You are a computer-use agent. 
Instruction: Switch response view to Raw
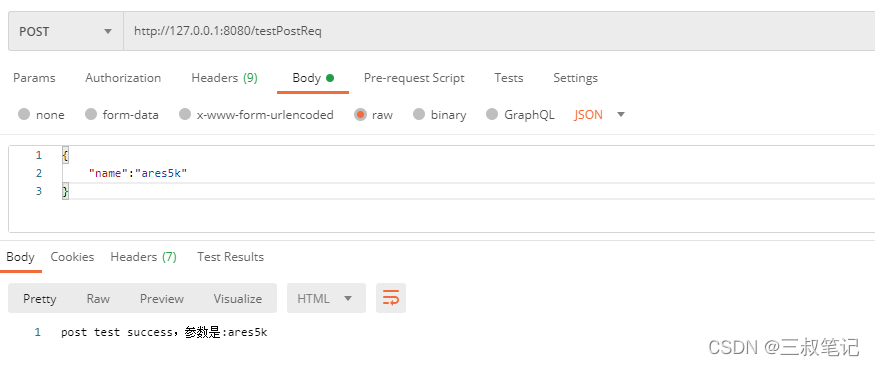pyautogui.click(x=98, y=298)
